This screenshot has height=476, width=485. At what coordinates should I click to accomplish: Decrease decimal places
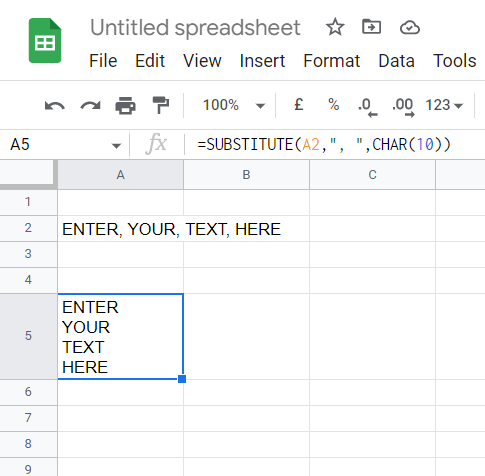[367, 107]
